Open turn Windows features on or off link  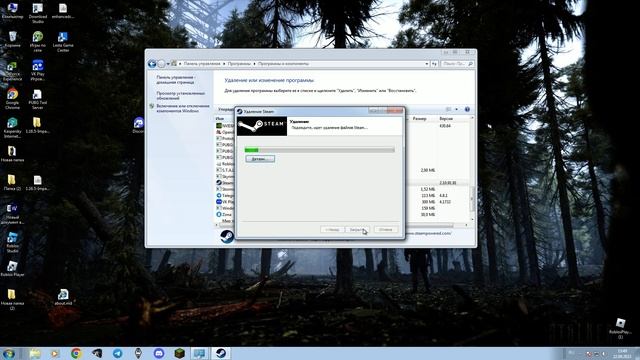pyautogui.click(x=182, y=108)
